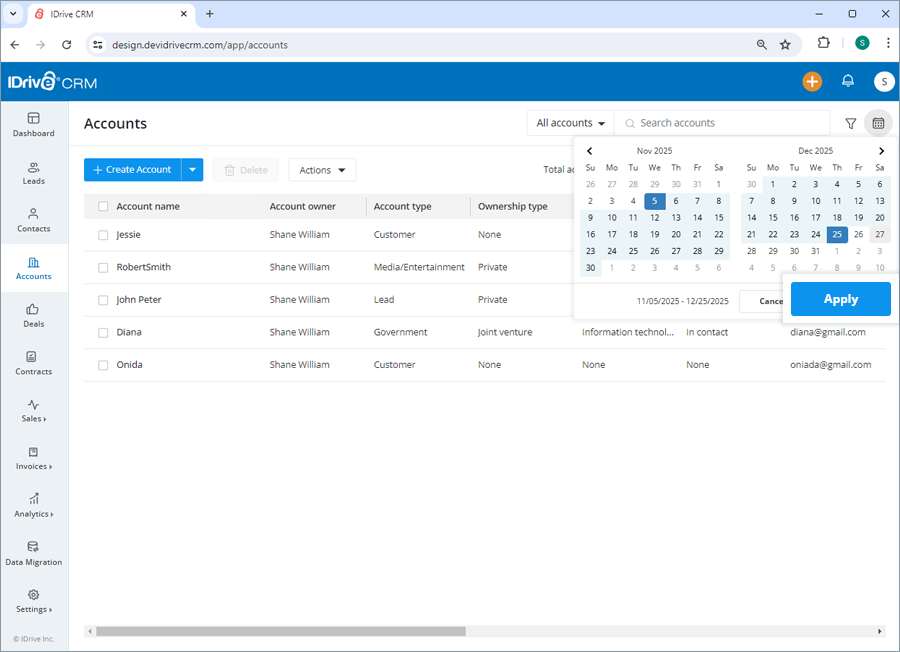View notifications via the bell icon
This screenshot has height=652, width=900.
pos(846,81)
